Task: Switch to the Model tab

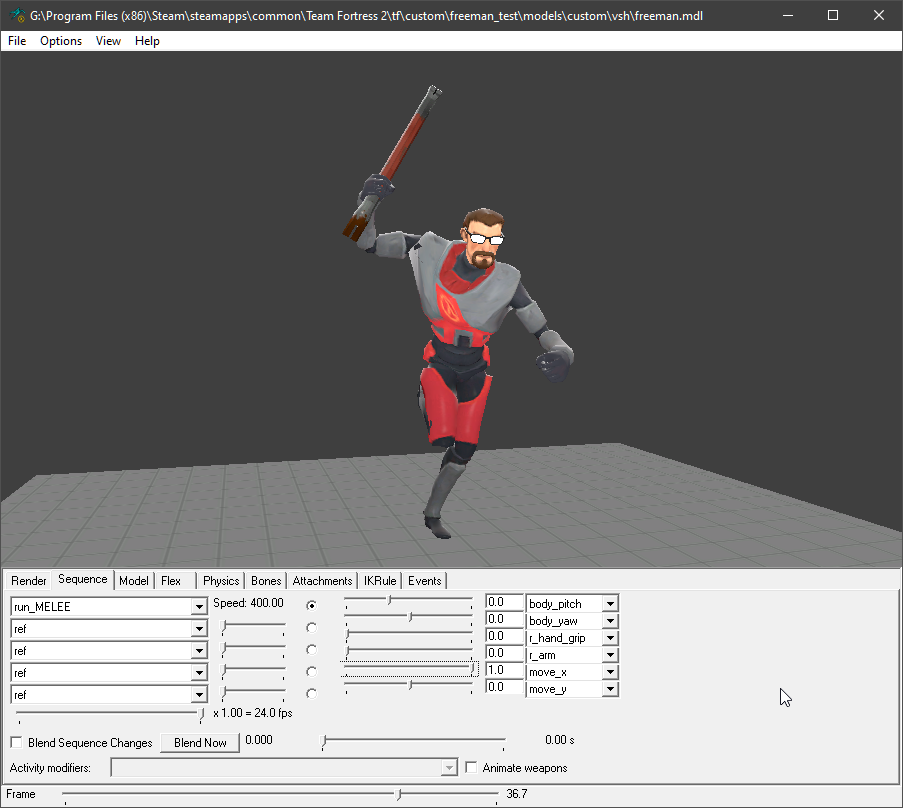Action: pos(134,581)
